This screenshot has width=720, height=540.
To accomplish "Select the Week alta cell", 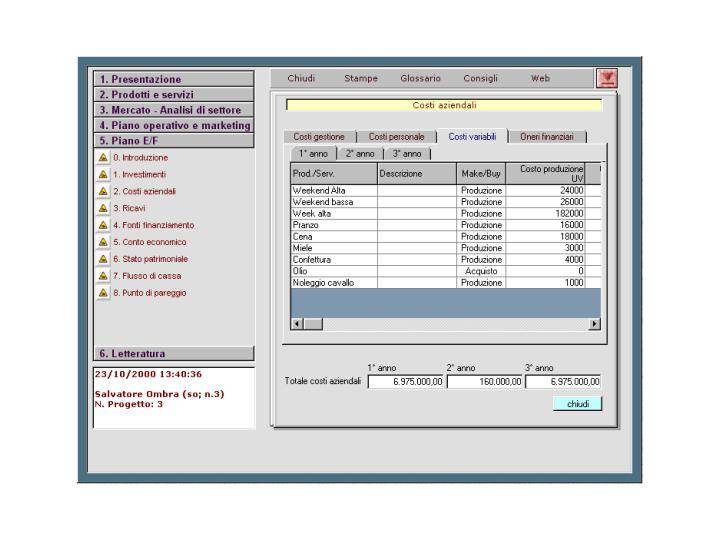I will [x=334, y=214].
